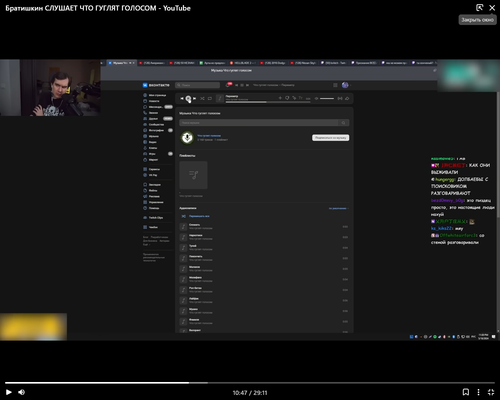The width and height of the screenshot is (500, 400).
Task: Bookmark this video with the bookmark icon
Action: (466, 392)
